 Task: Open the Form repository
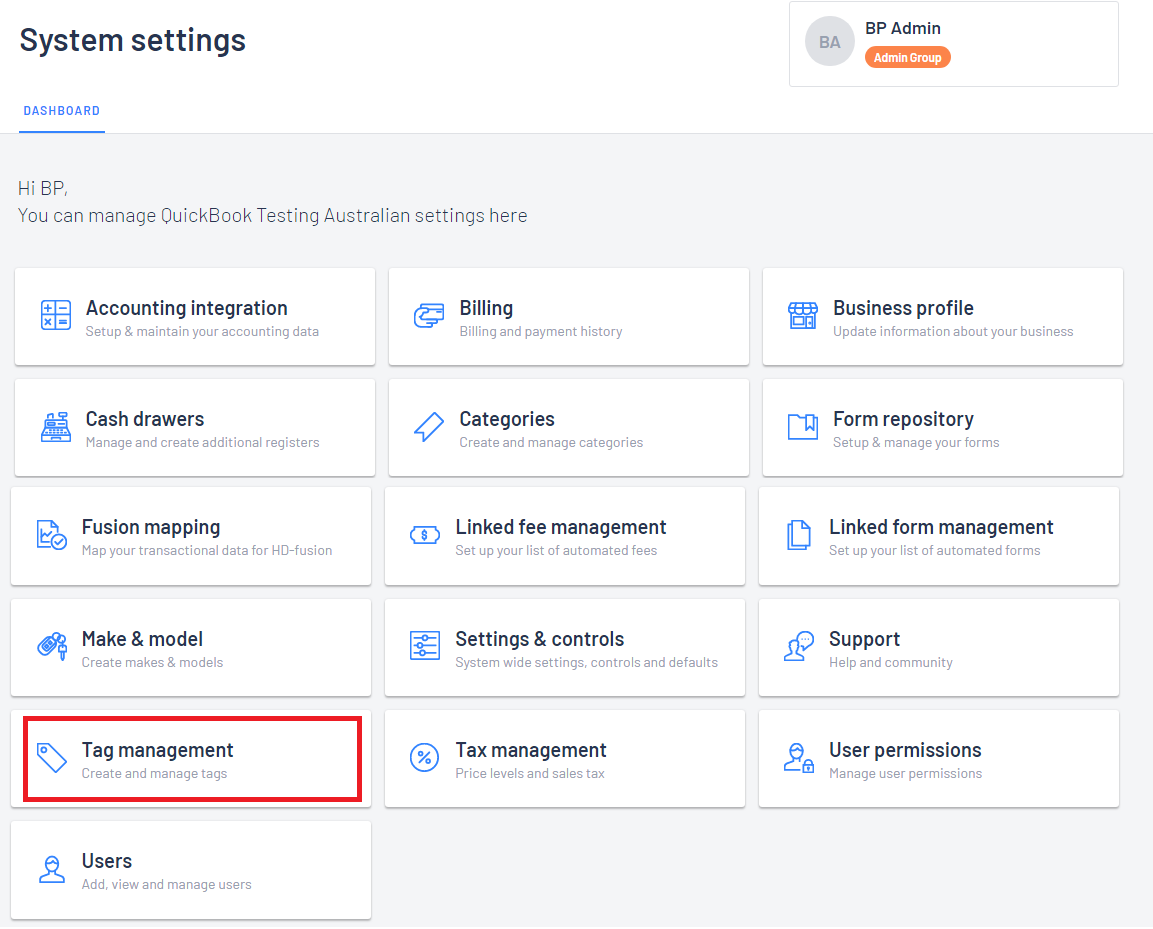pyautogui.click(x=903, y=419)
